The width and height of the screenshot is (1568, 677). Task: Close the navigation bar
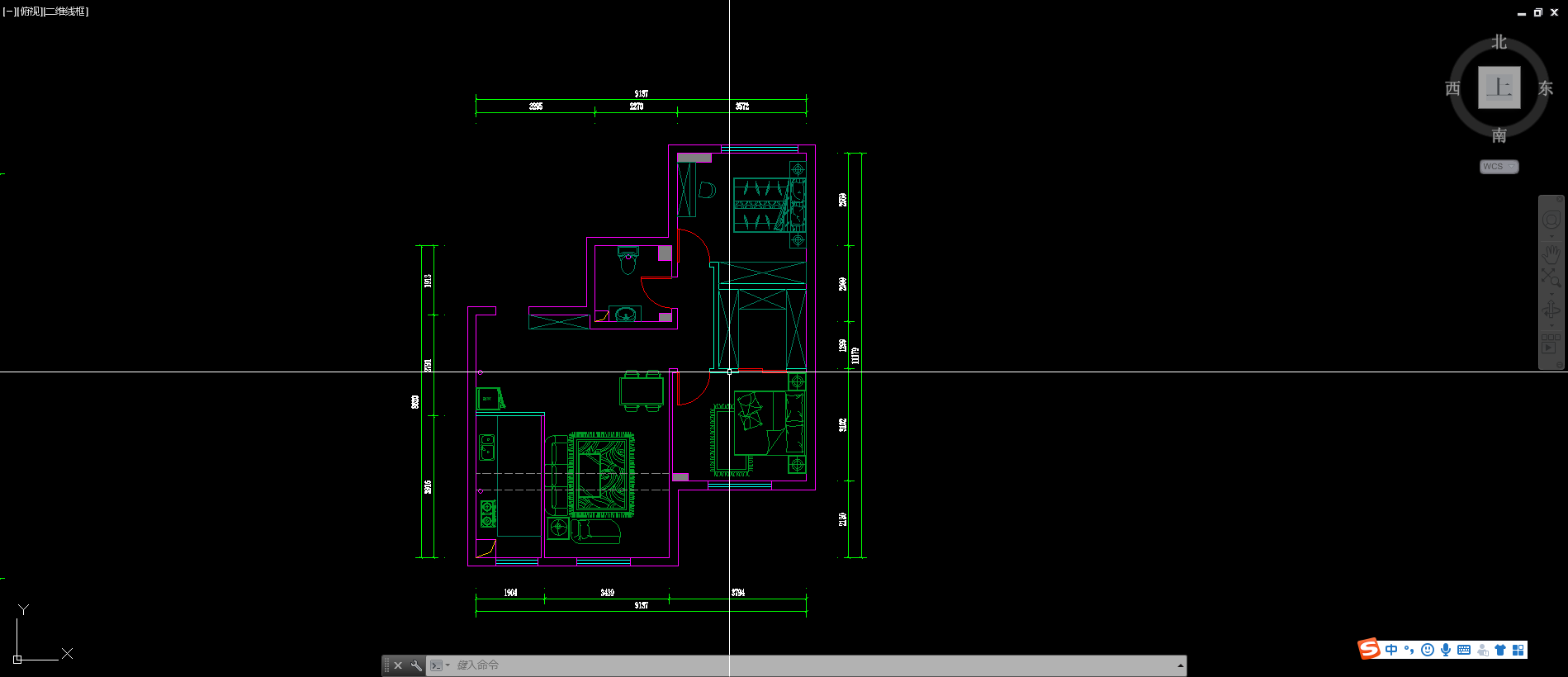click(1559, 200)
